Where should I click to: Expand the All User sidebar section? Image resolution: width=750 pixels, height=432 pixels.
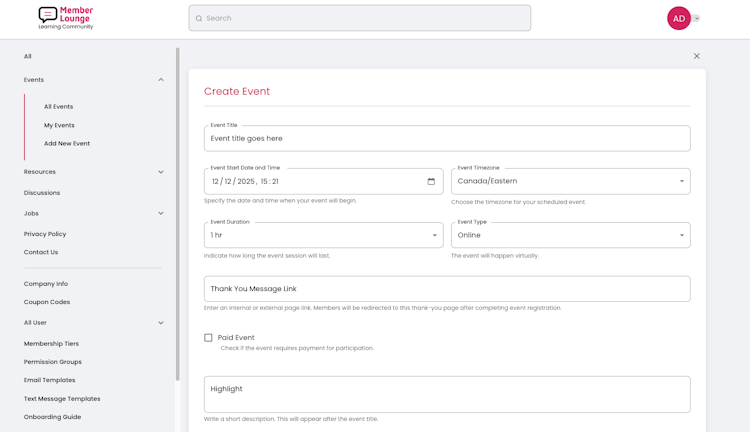(x=161, y=323)
